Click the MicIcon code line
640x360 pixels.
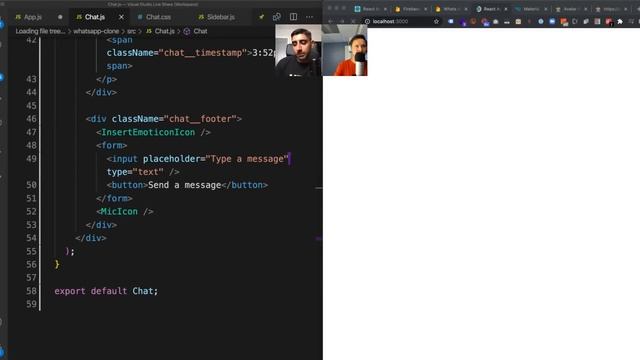pos(125,211)
